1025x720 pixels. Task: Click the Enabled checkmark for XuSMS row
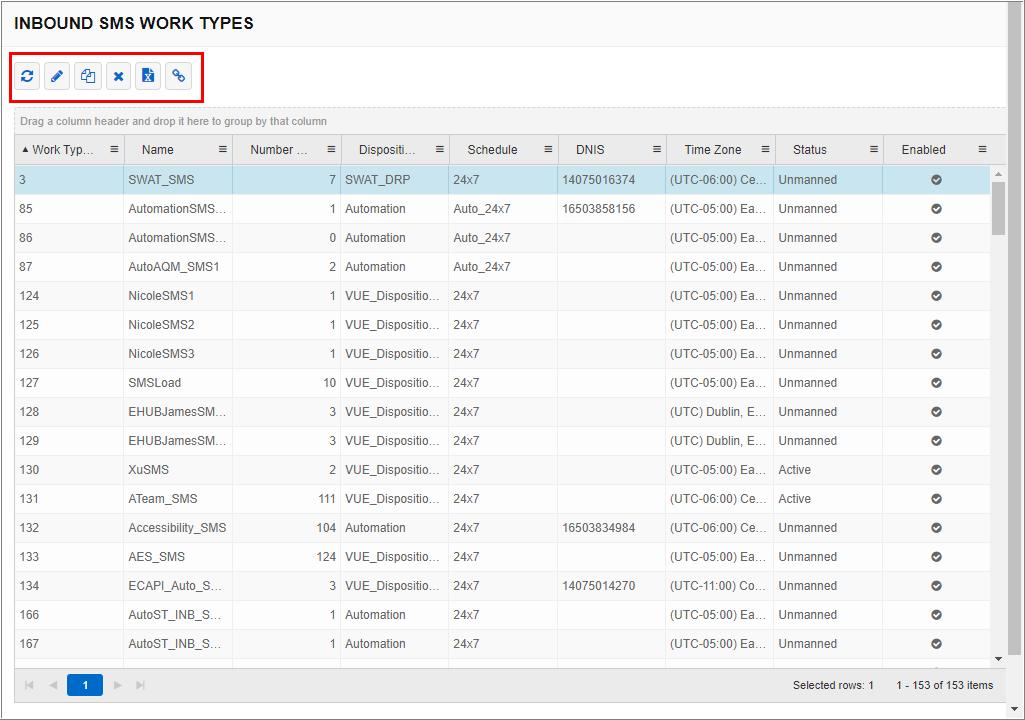tap(937, 470)
